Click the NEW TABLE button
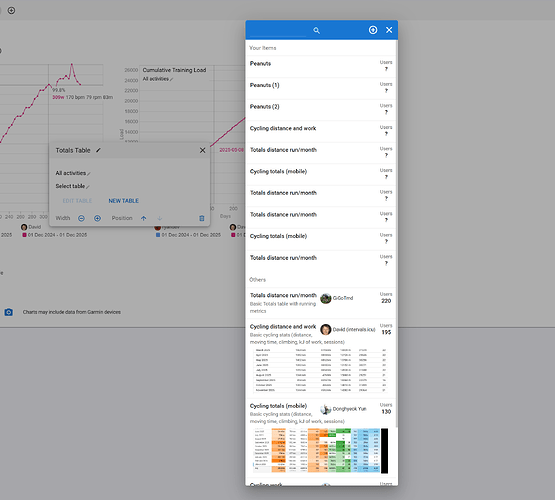The image size is (555, 500). pyautogui.click(x=124, y=201)
